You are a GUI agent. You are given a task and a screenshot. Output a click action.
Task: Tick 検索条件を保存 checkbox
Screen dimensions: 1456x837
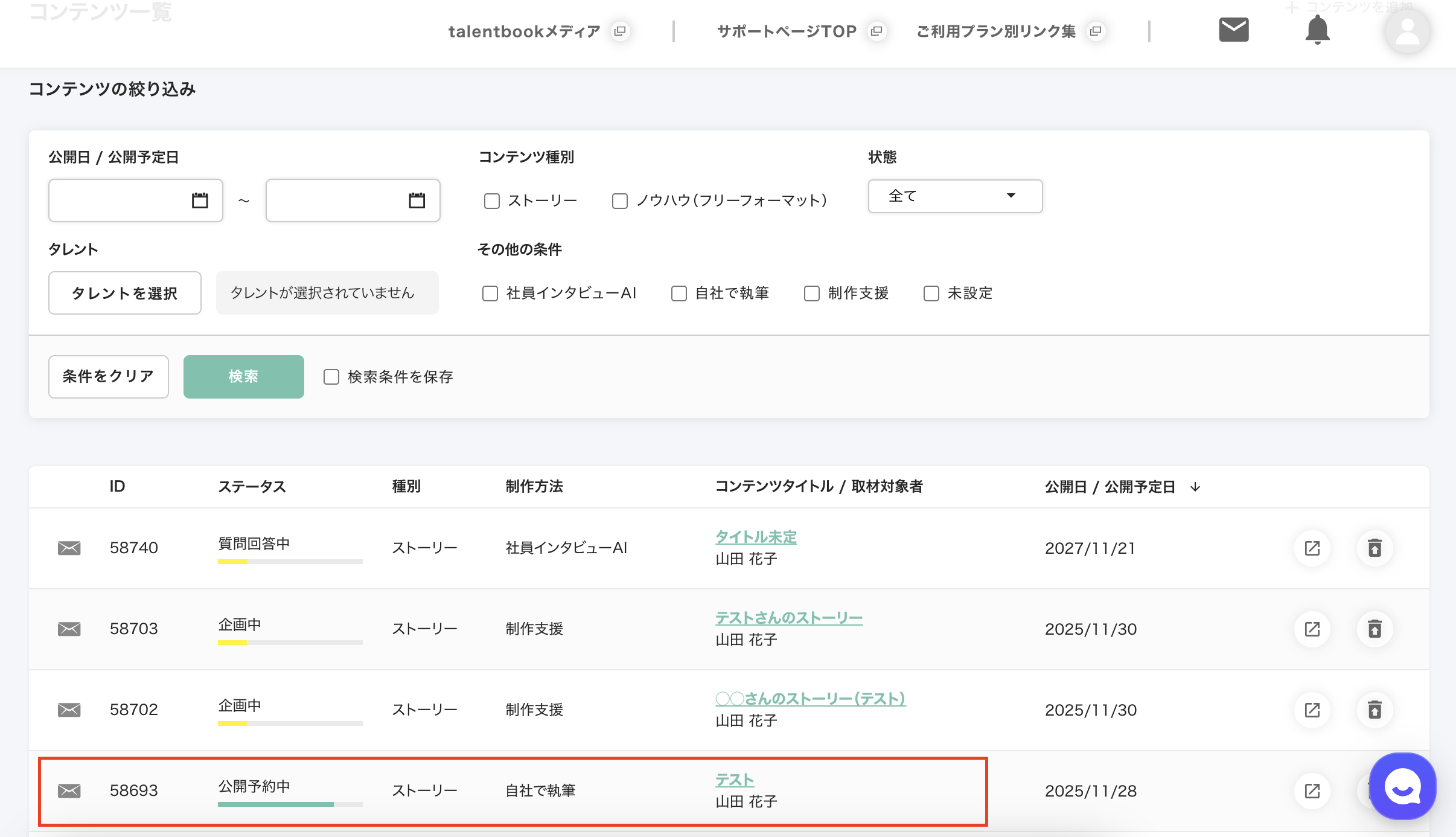coord(331,377)
